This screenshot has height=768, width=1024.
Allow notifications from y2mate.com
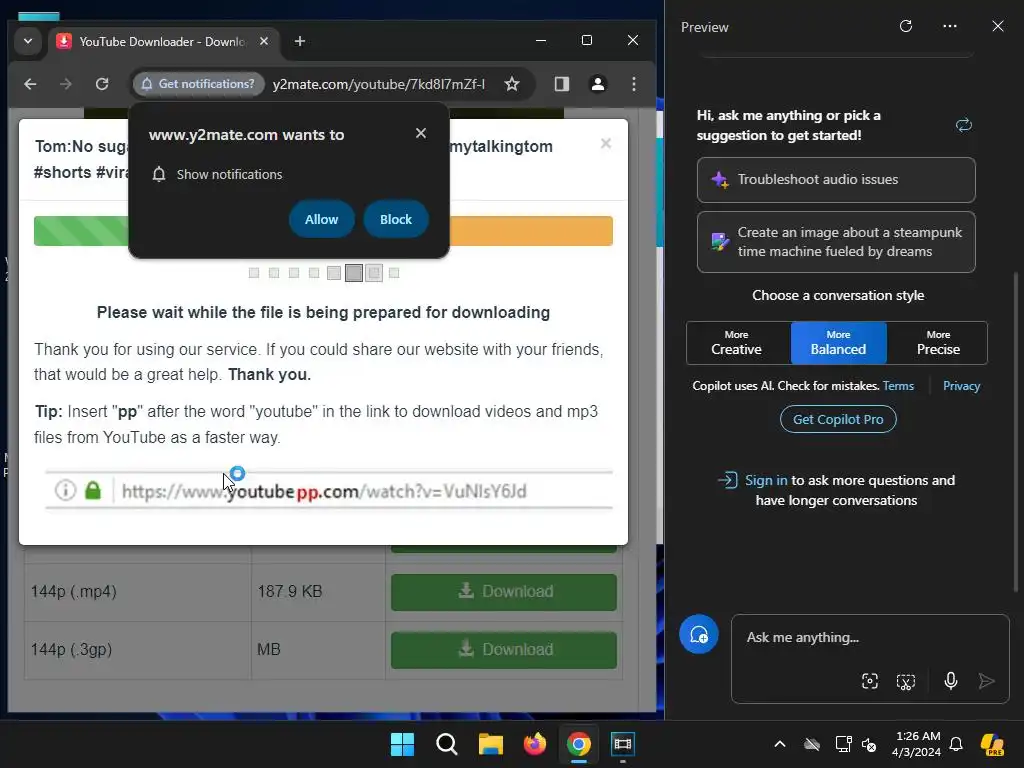click(x=321, y=219)
